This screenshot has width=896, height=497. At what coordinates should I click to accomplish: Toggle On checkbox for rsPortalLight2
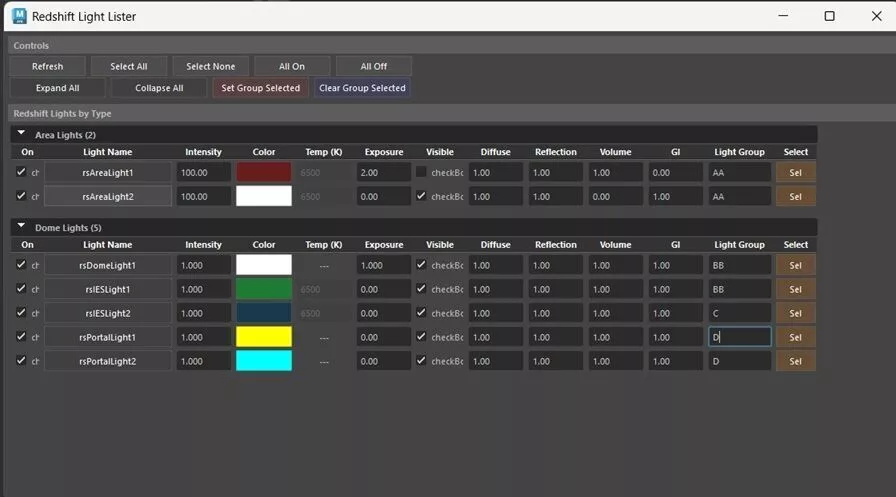coord(21,360)
